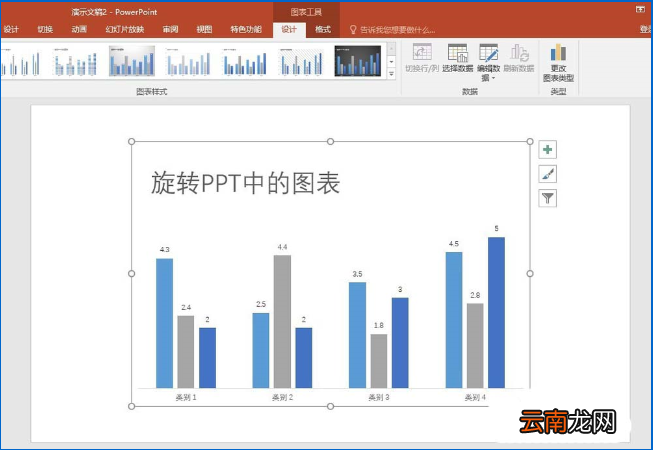Image resolution: width=653 pixels, height=450 pixels.
Task: Click the 3.5 data label in 类别 3
Action: [357, 274]
